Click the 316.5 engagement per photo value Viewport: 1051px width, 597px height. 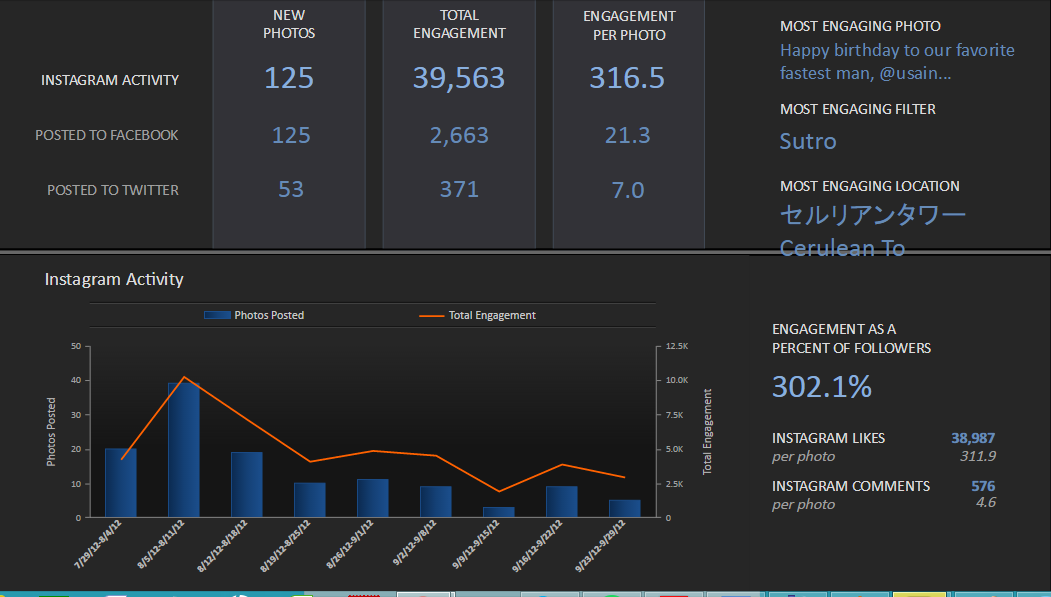(627, 79)
